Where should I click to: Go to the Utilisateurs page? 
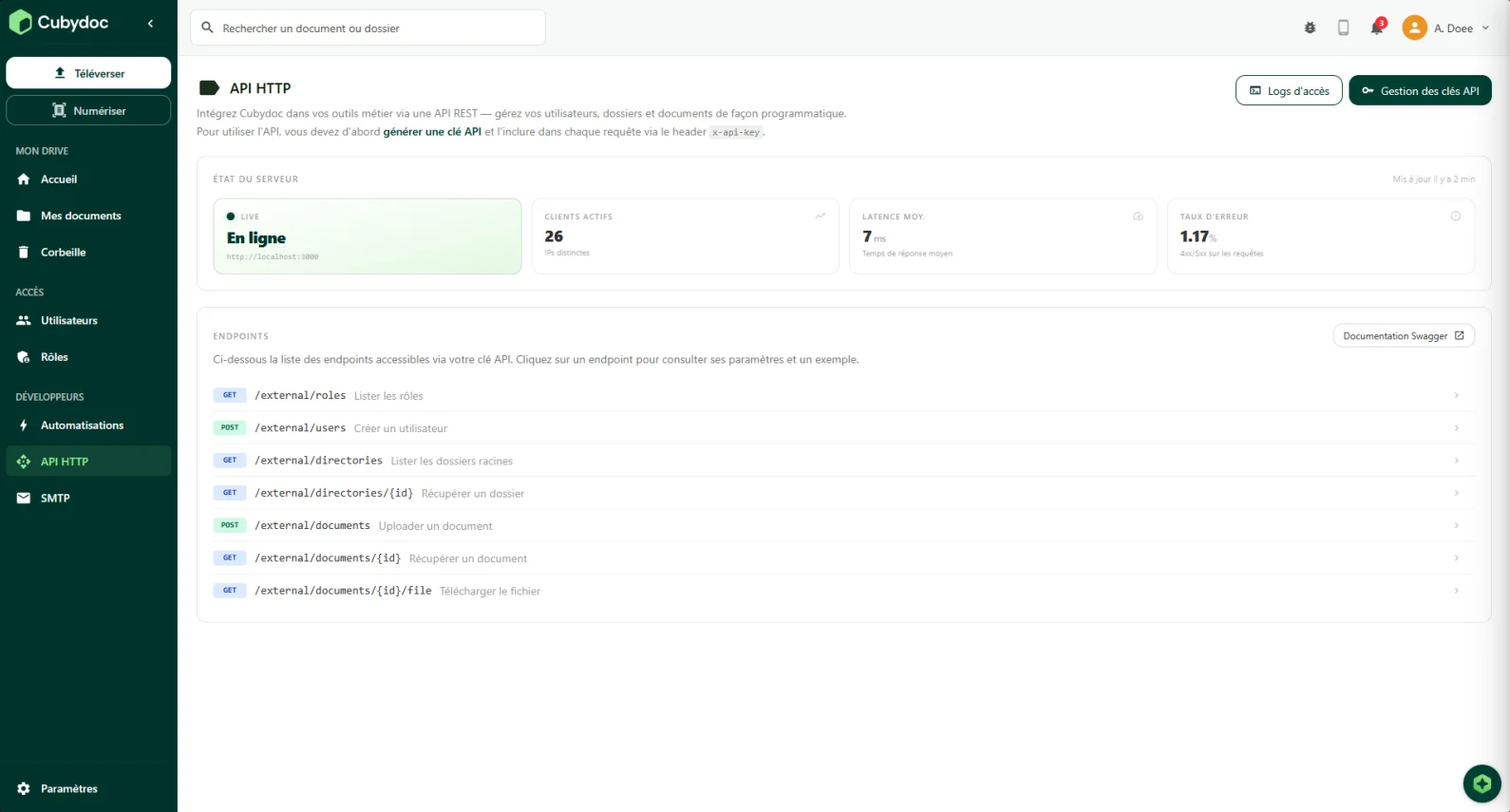[x=88, y=320]
